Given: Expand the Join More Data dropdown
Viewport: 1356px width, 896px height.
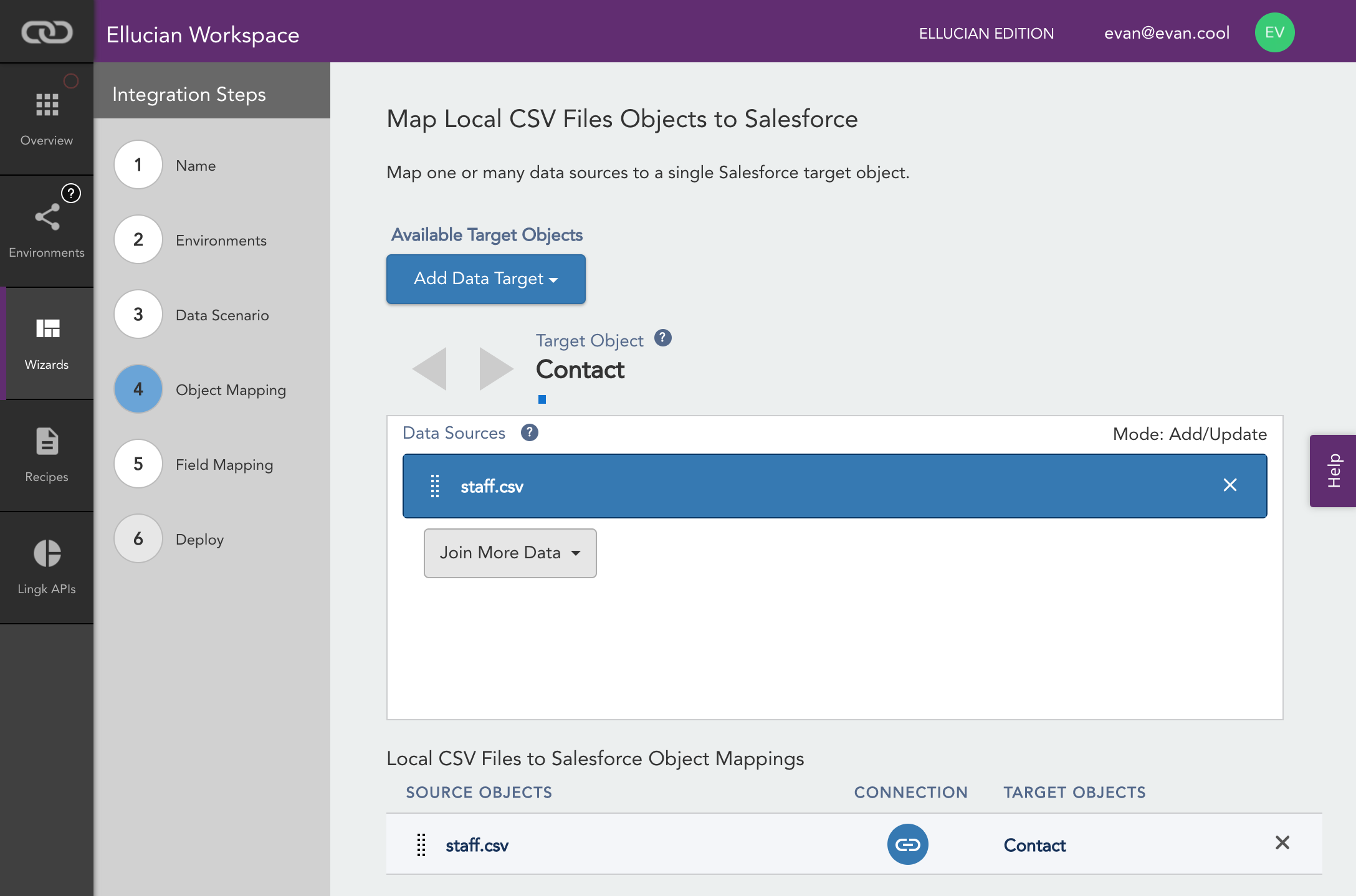Looking at the screenshot, I should click(510, 553).
